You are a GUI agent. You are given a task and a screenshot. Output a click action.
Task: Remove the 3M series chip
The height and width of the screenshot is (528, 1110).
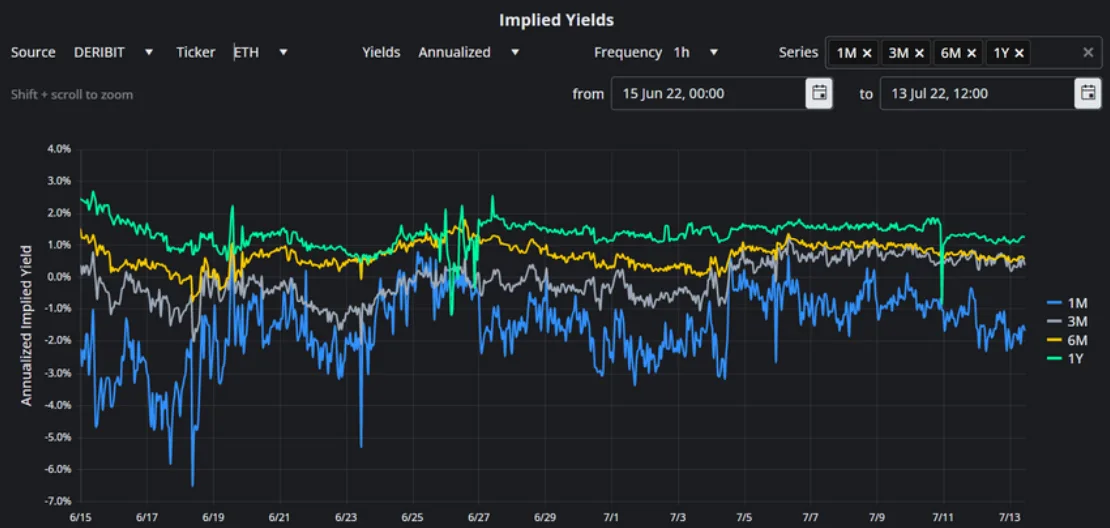coord(920,53)
